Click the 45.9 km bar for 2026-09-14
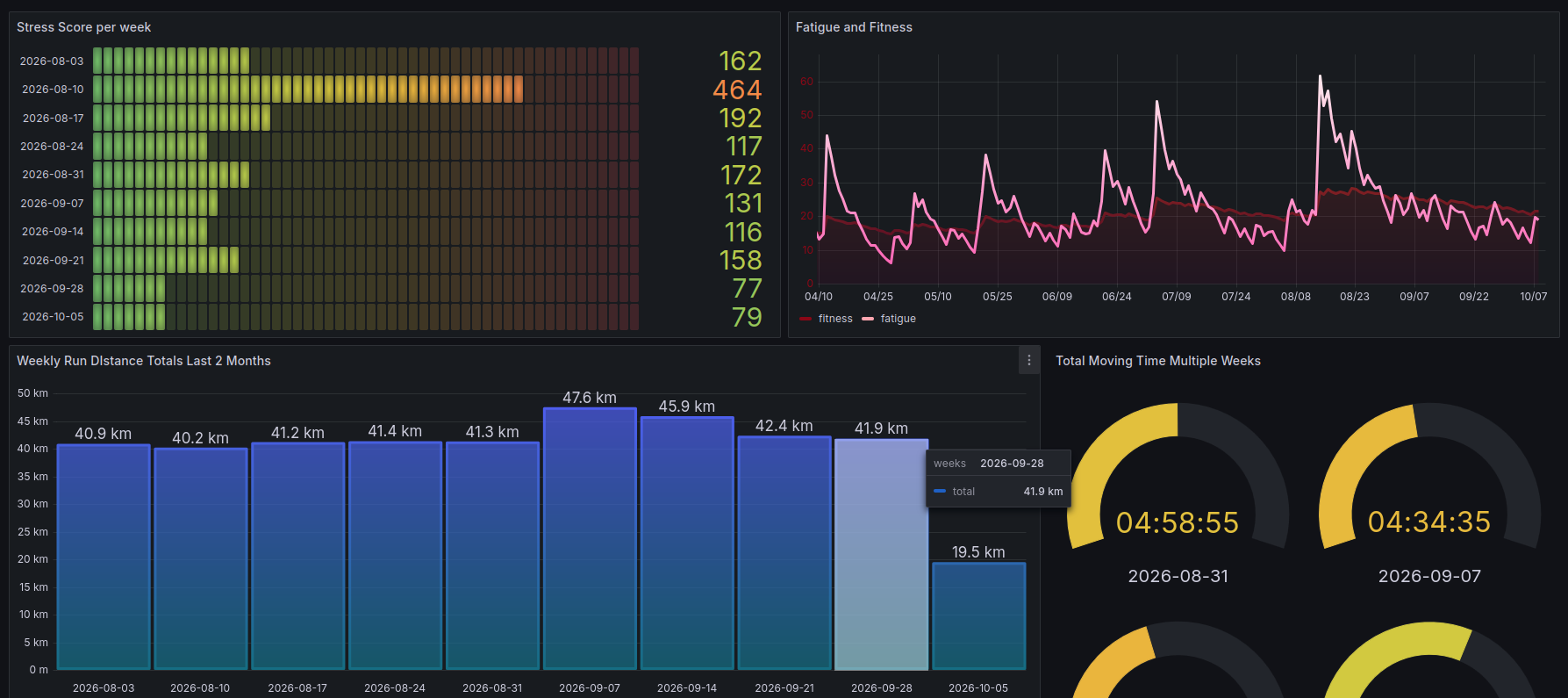 pyautogui.click(x=687, y=543)
